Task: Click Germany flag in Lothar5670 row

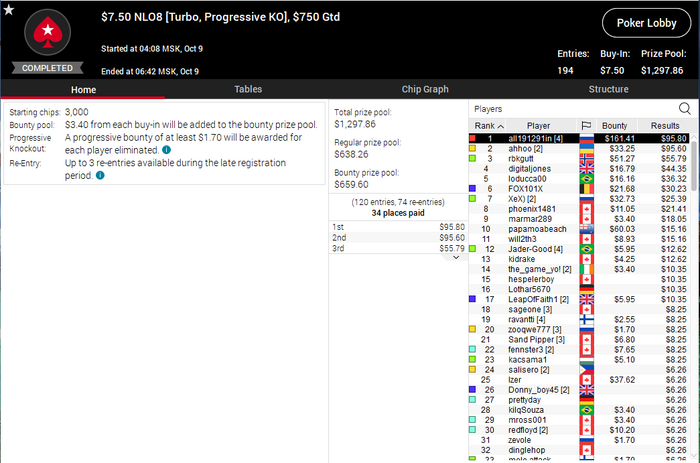Action: click(x=586, y=289)
